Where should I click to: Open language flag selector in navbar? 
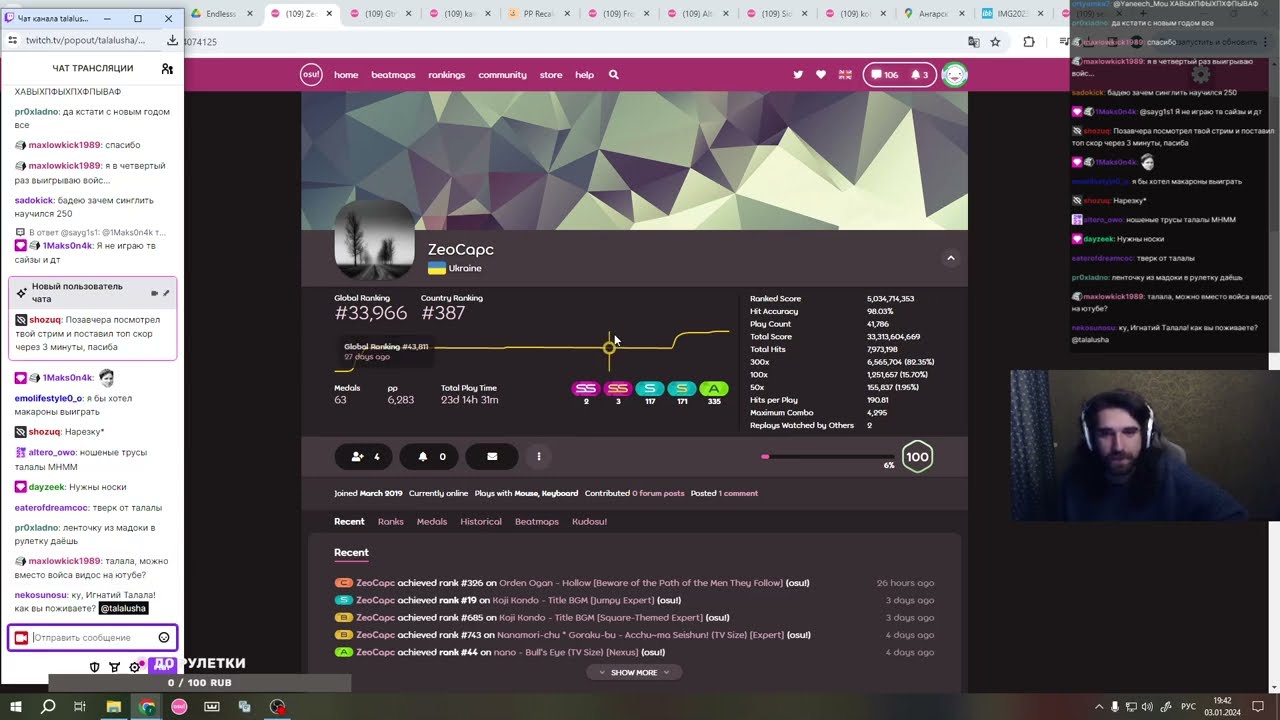point(845,75)
